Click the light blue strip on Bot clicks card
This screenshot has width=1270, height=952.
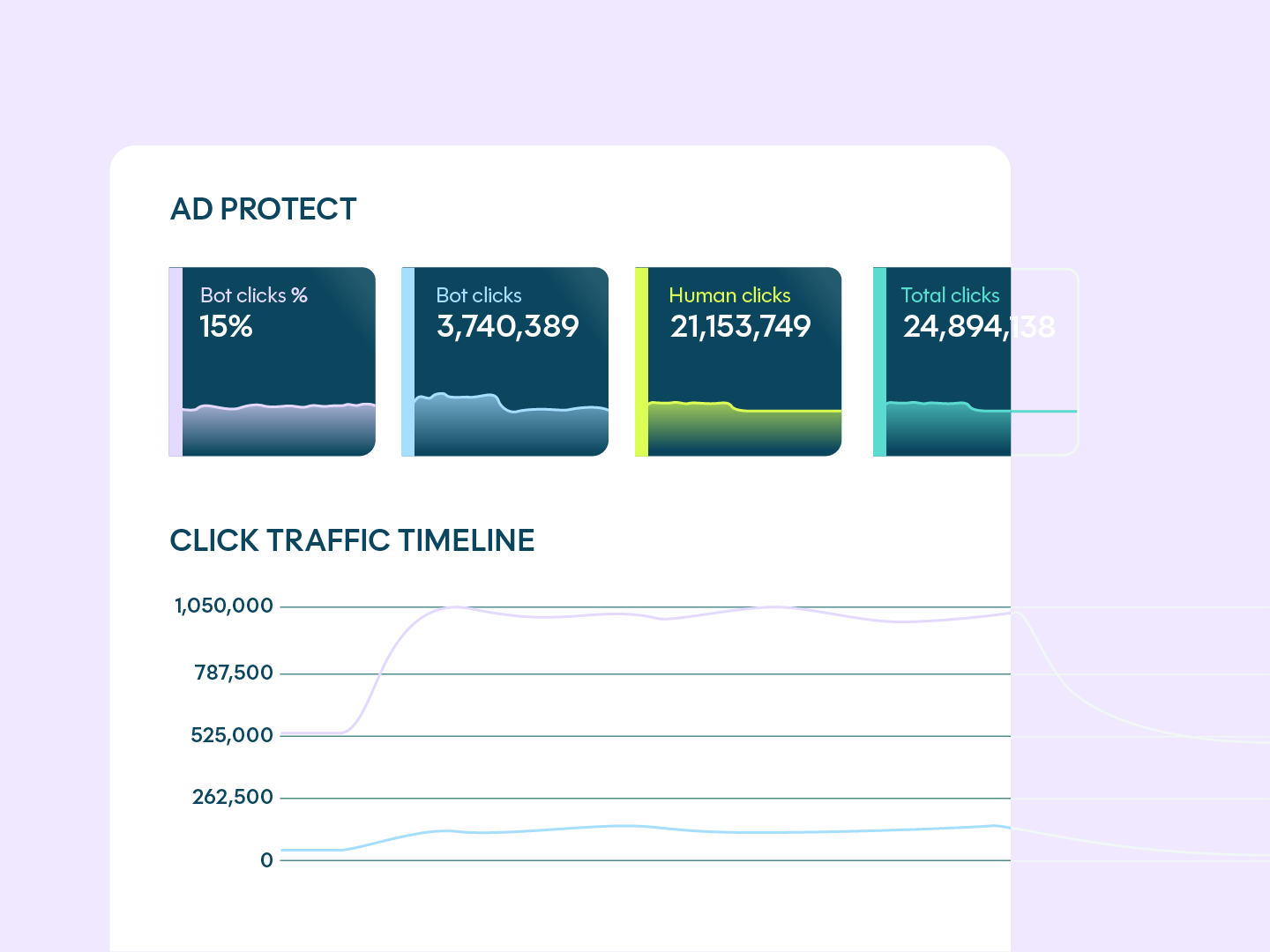point(407,361)
